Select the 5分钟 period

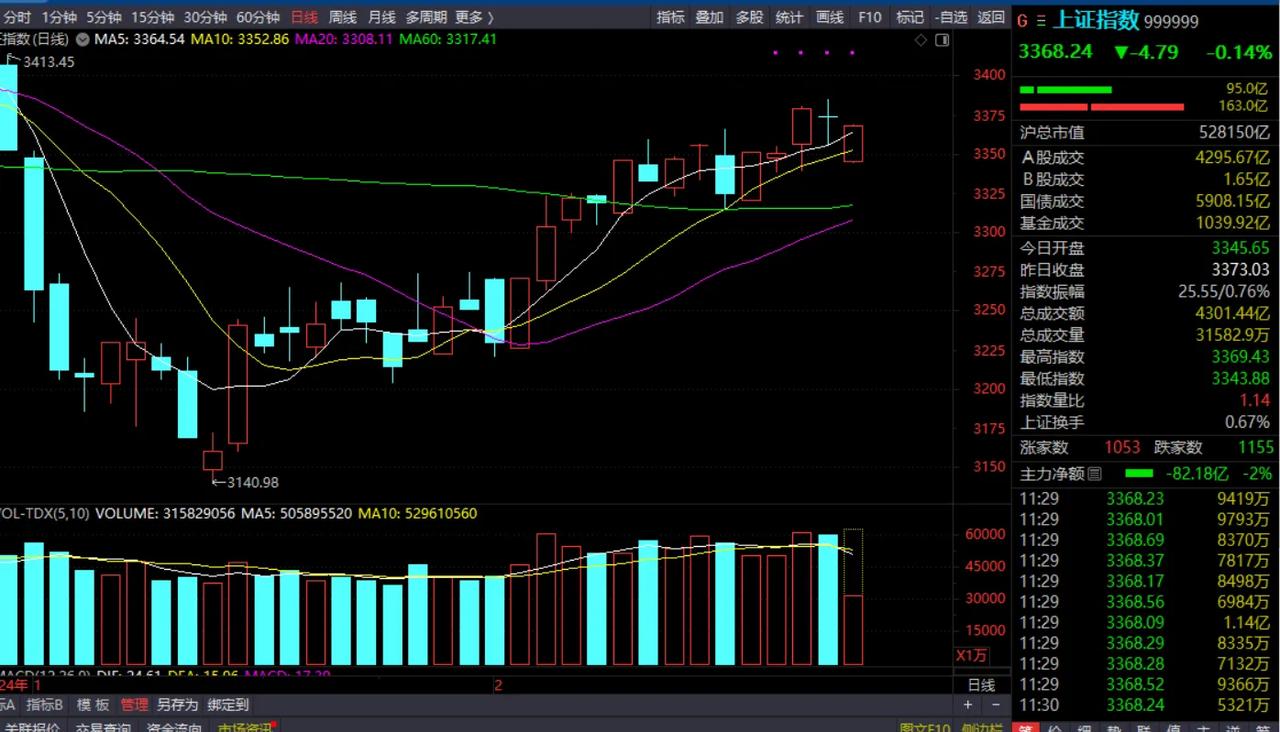coord(103,17)
